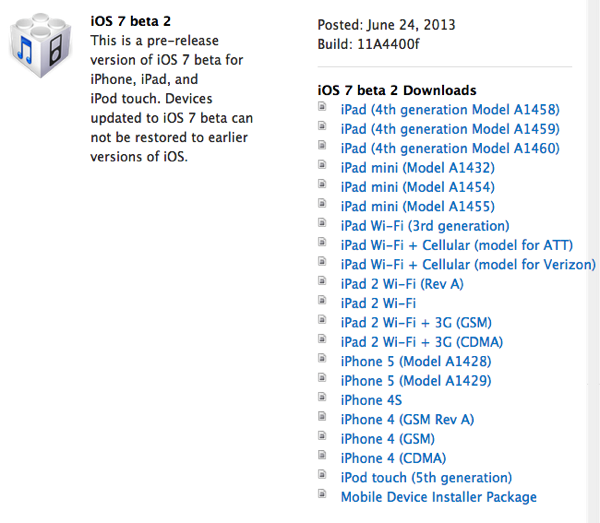Open Mobile Device Installer Package link
The width and height of the screenshot is (600, 523).
point(439,497)
